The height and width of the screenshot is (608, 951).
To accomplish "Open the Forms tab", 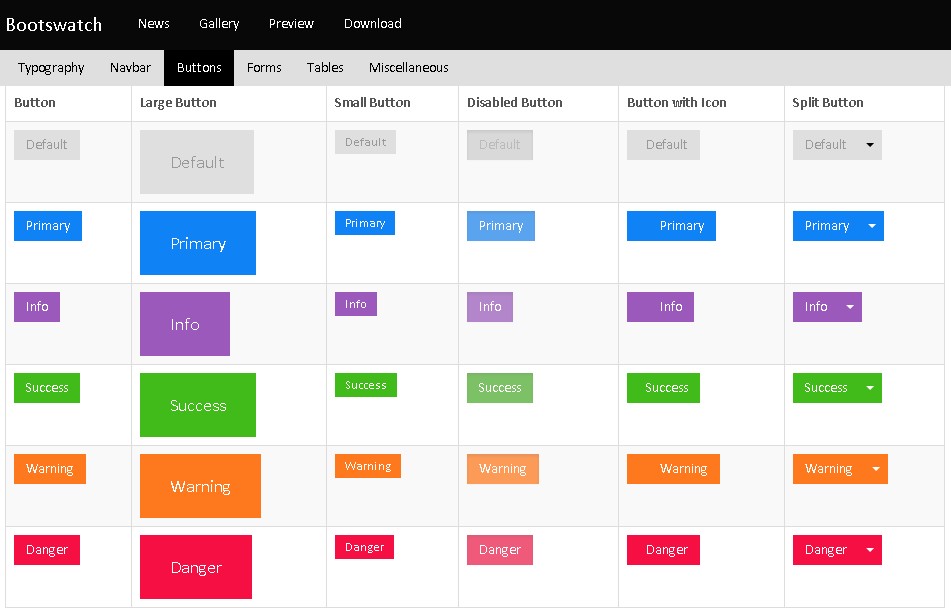I will click(264, 68).
